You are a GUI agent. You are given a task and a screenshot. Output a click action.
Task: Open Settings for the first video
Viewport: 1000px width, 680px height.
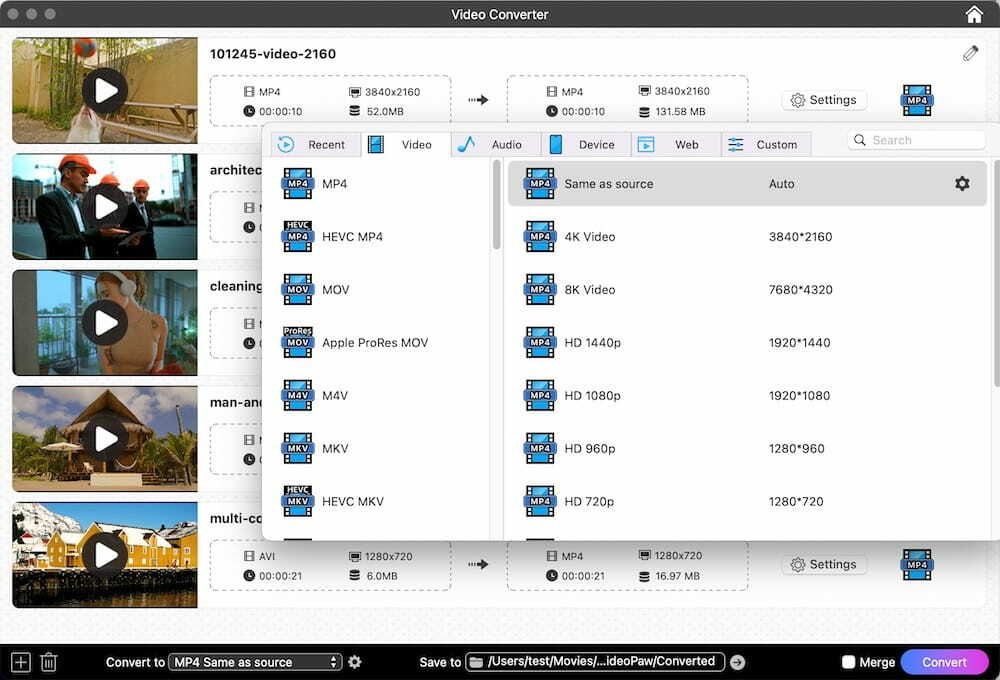[824, 100]
